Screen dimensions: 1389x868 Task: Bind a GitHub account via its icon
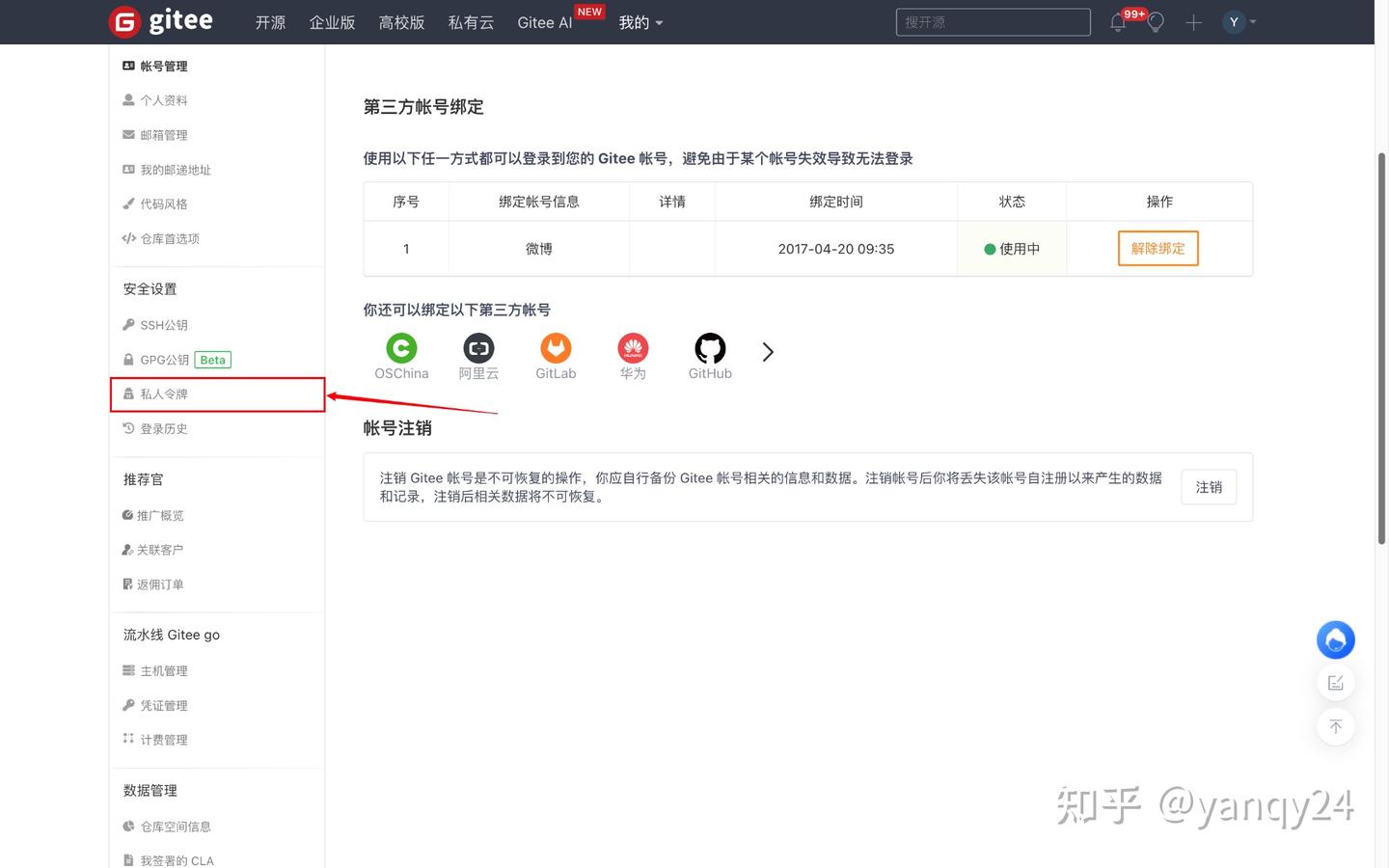(x=709, y=348)
